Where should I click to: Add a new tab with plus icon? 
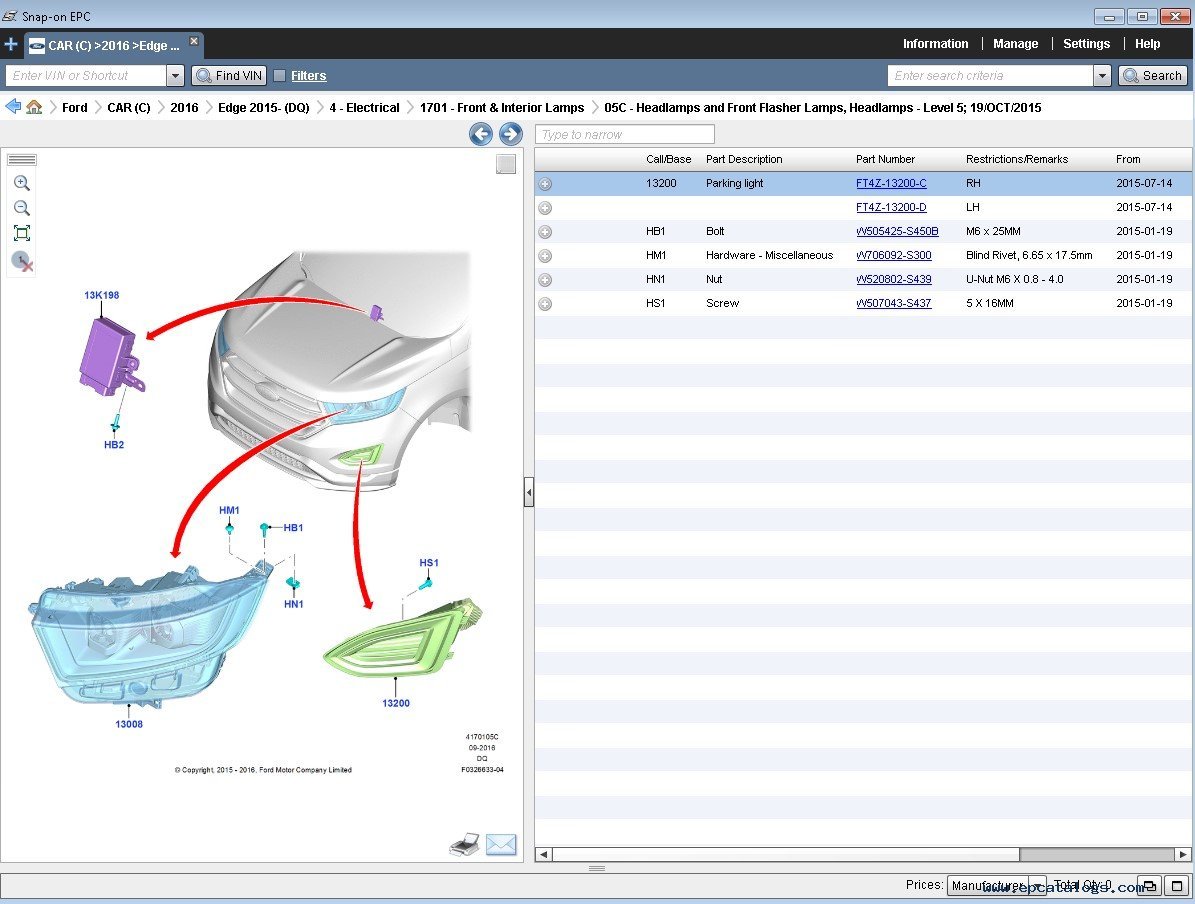tap(11, 45)
